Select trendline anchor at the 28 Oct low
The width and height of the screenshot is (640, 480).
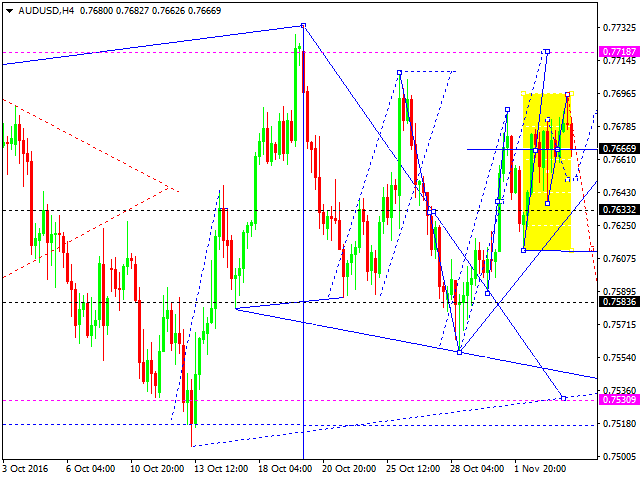tap(460, 352)
